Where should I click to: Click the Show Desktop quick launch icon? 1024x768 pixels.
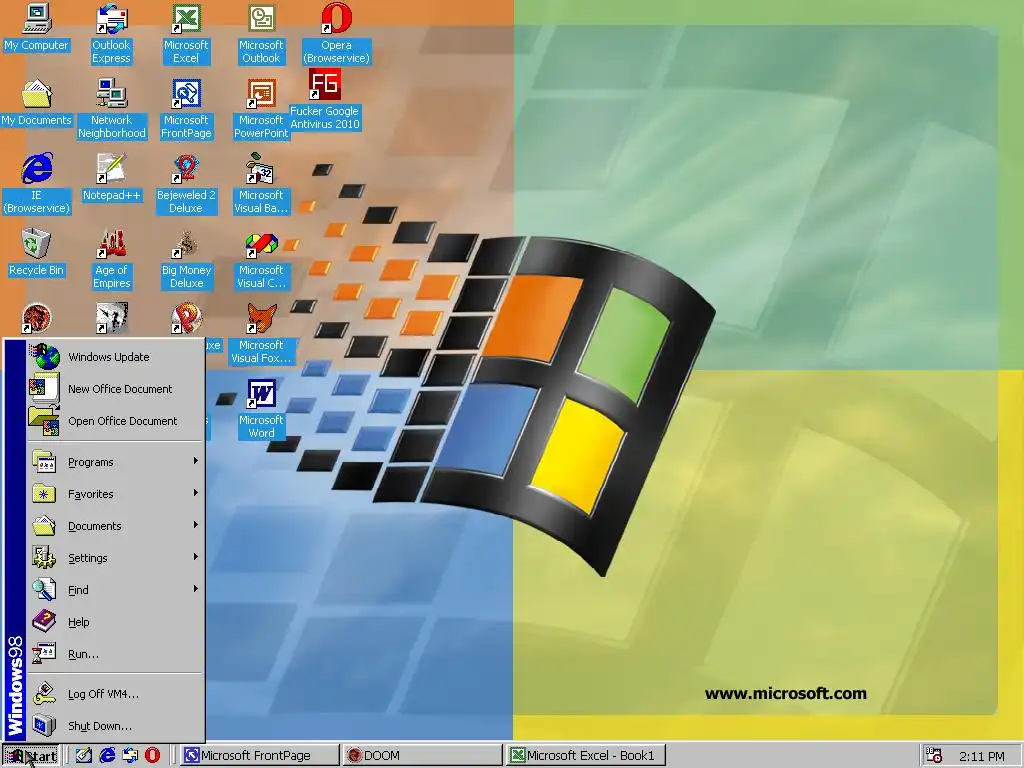point(84,756)
